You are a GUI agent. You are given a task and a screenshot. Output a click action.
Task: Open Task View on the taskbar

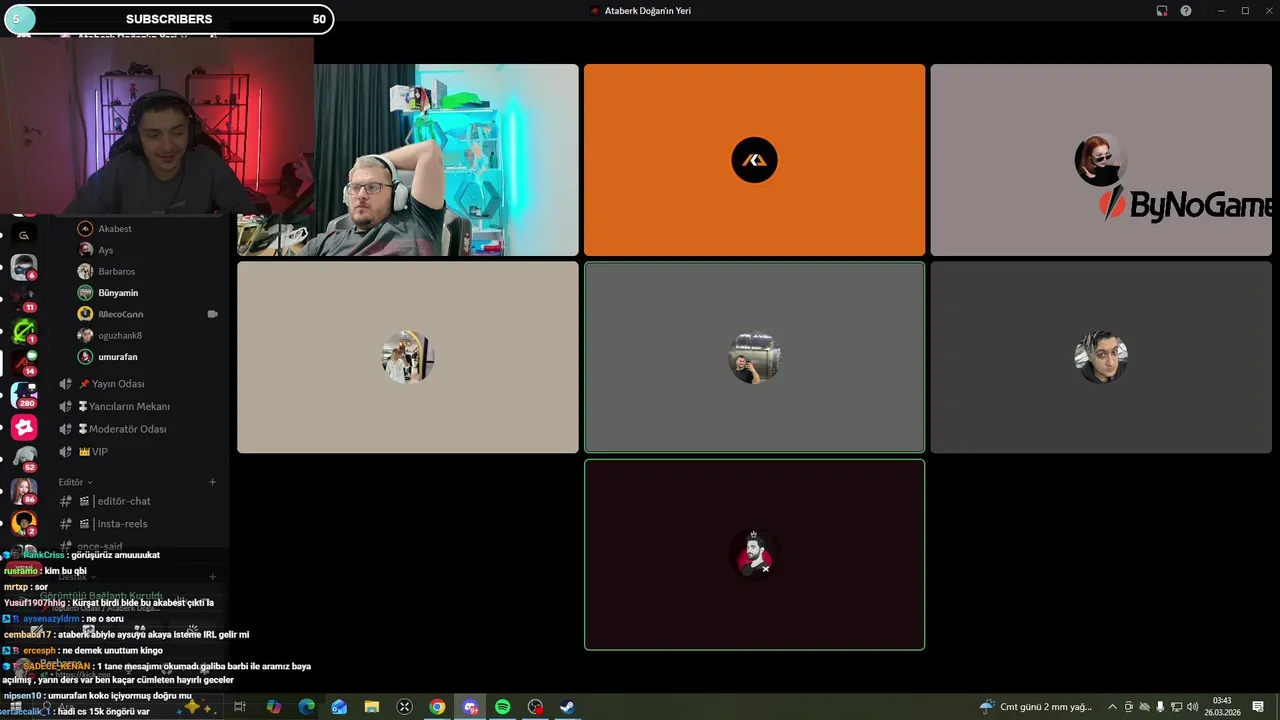pos(240,707)
